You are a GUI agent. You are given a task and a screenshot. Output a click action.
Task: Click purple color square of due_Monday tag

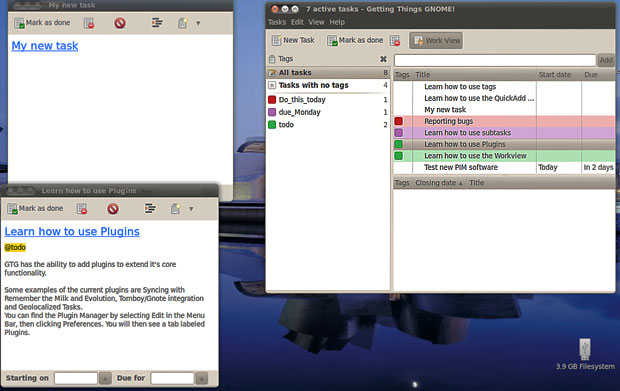point(272,112)
